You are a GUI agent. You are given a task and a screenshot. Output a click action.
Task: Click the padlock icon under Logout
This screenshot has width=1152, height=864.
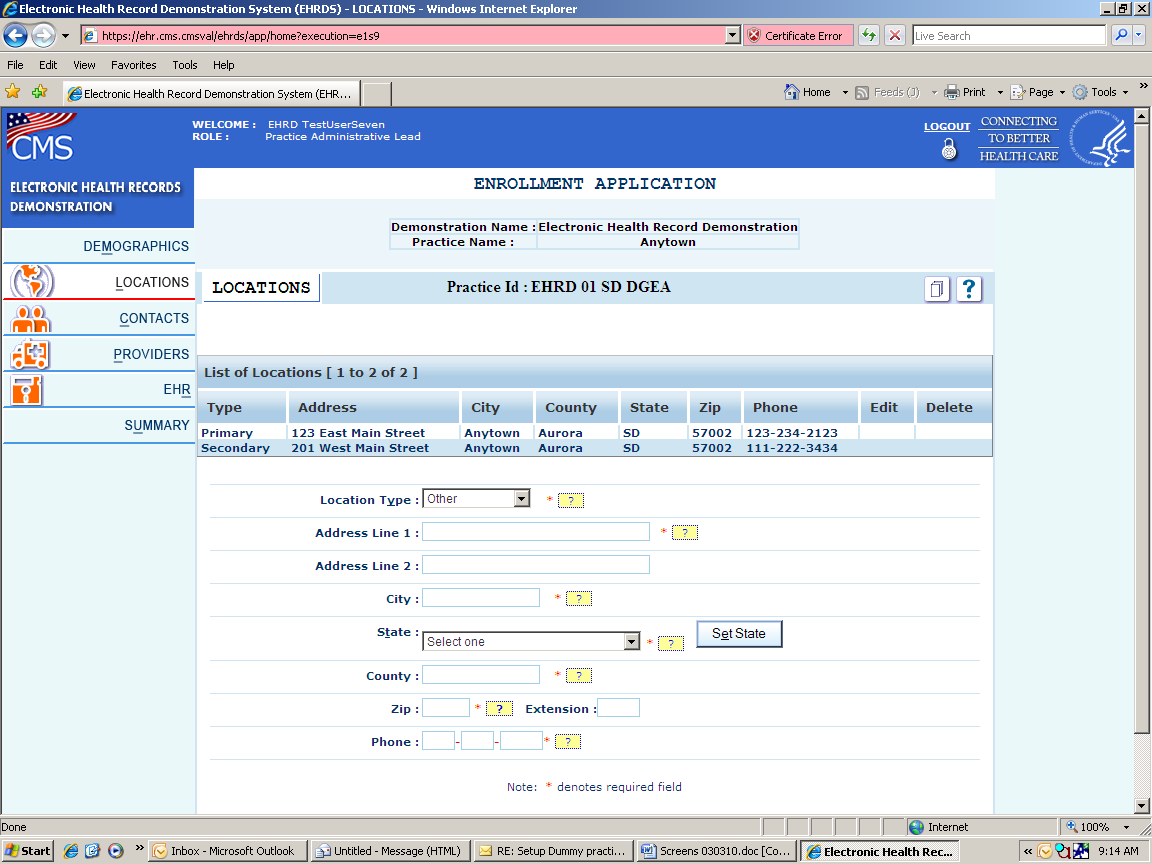click(949, 149)
